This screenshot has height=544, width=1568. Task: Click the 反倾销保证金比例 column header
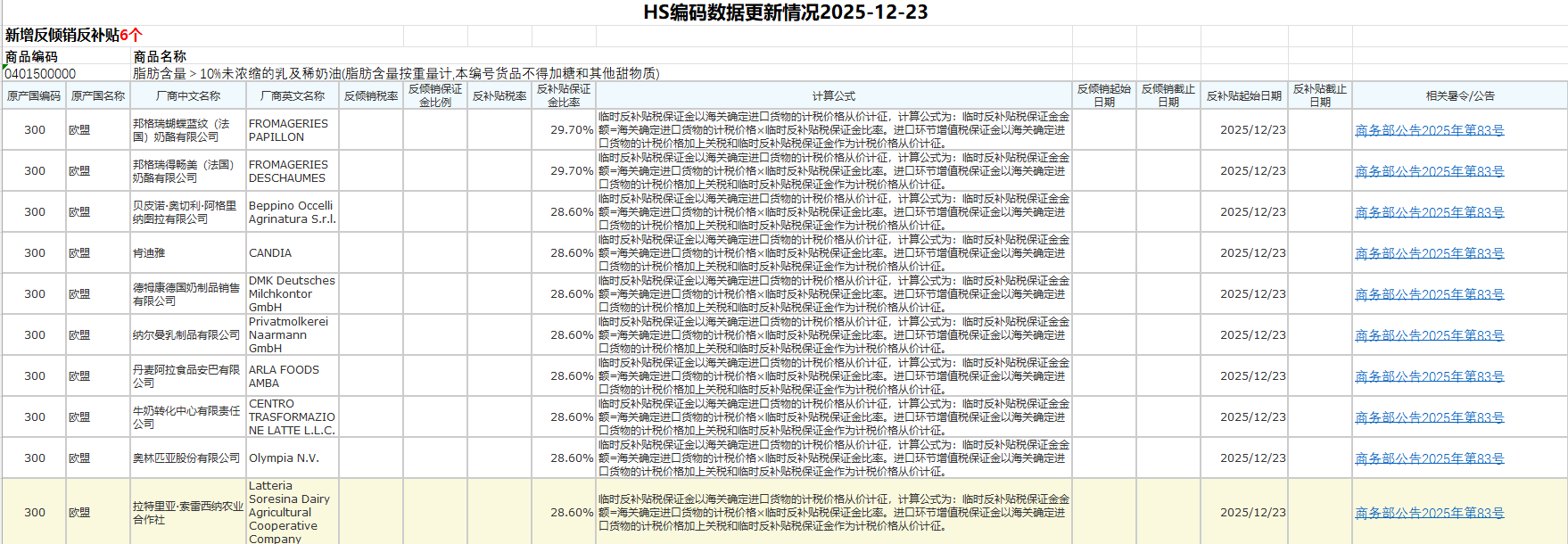(x=435, y=95)
